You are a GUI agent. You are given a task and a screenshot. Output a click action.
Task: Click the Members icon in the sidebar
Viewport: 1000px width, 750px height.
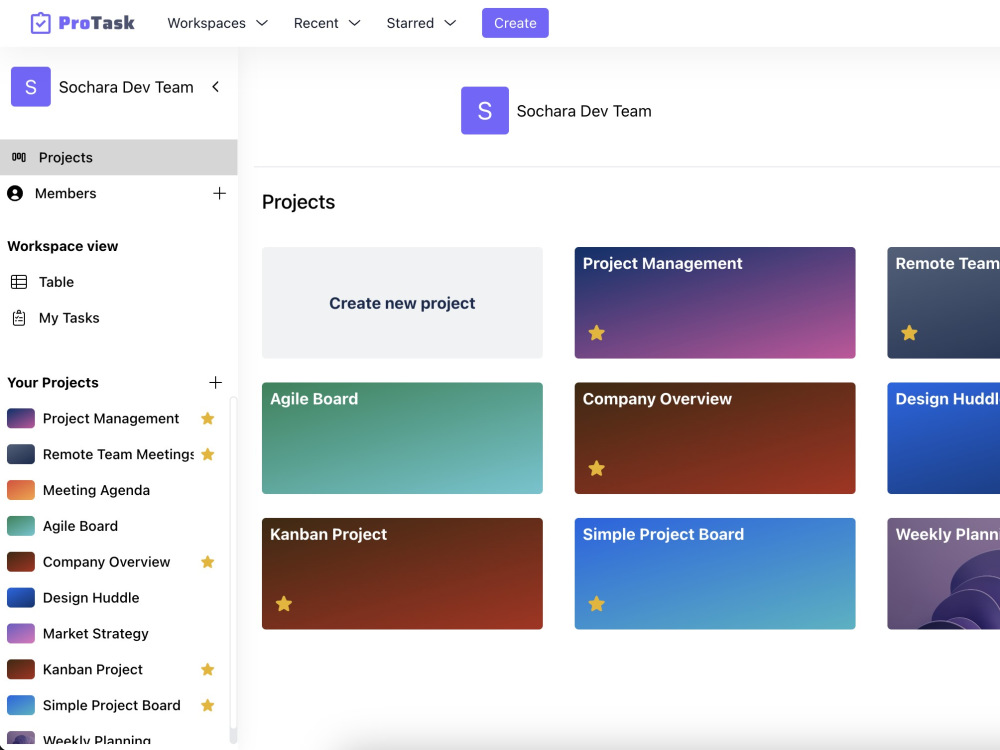pos(15,193)
